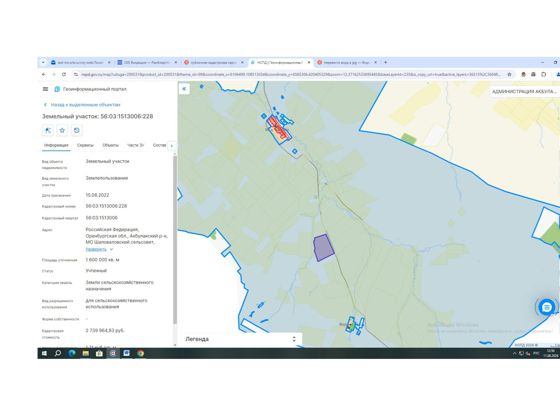Click the Геоинформационный портал logo icon
The height and width of the screenshot is (396, 560).
click(x=57, y=89)
